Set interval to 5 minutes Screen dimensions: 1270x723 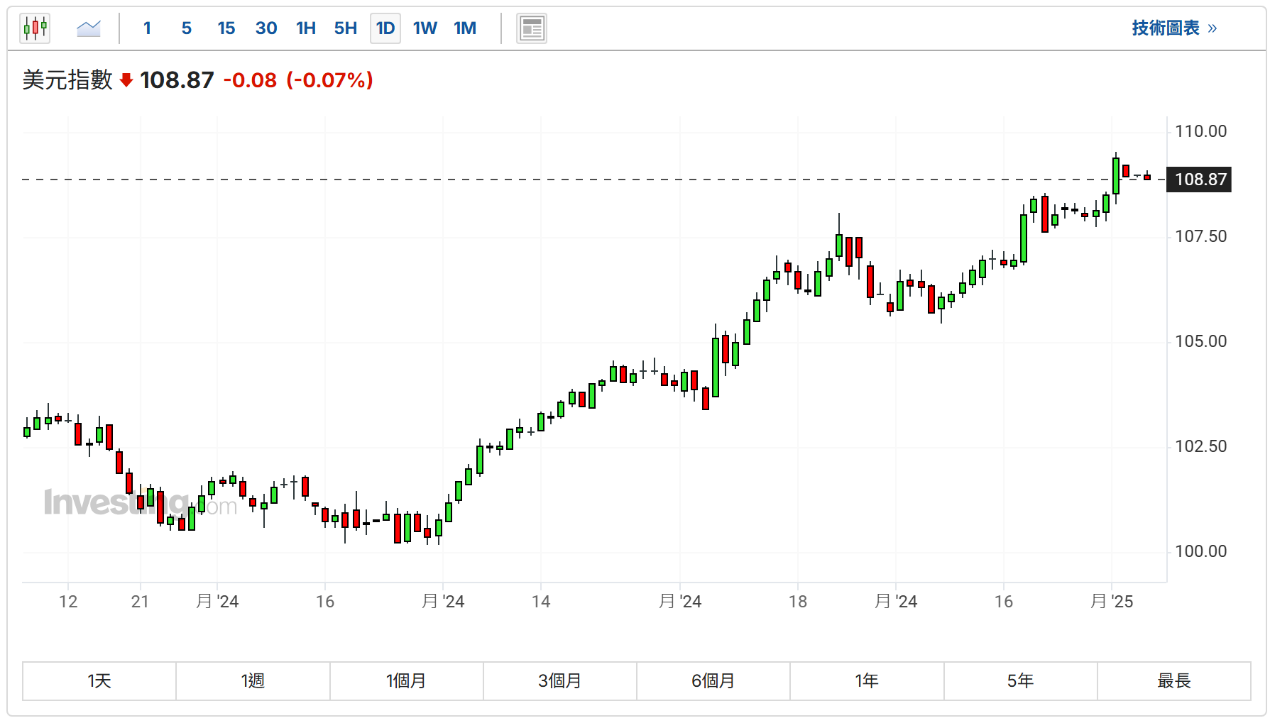point(186,28)
